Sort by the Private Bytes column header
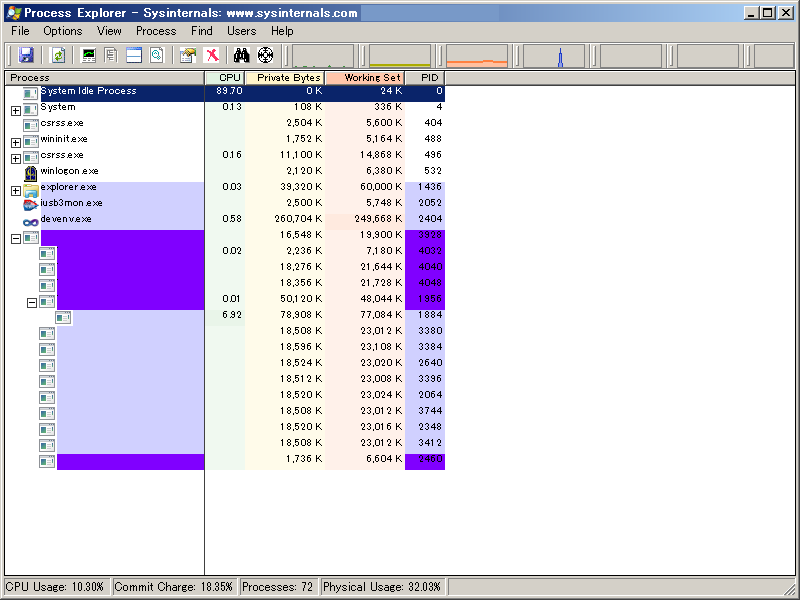Viewport: 800px width, 600px height. (x=285, y=78)
